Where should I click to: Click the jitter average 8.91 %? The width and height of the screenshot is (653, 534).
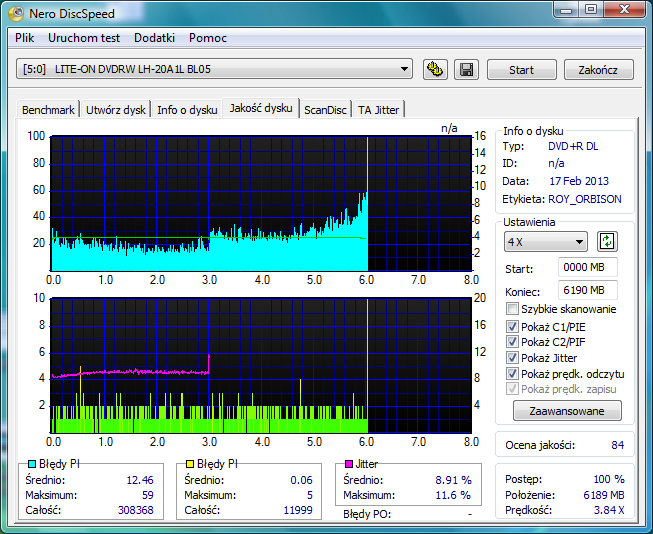point(454,480)
